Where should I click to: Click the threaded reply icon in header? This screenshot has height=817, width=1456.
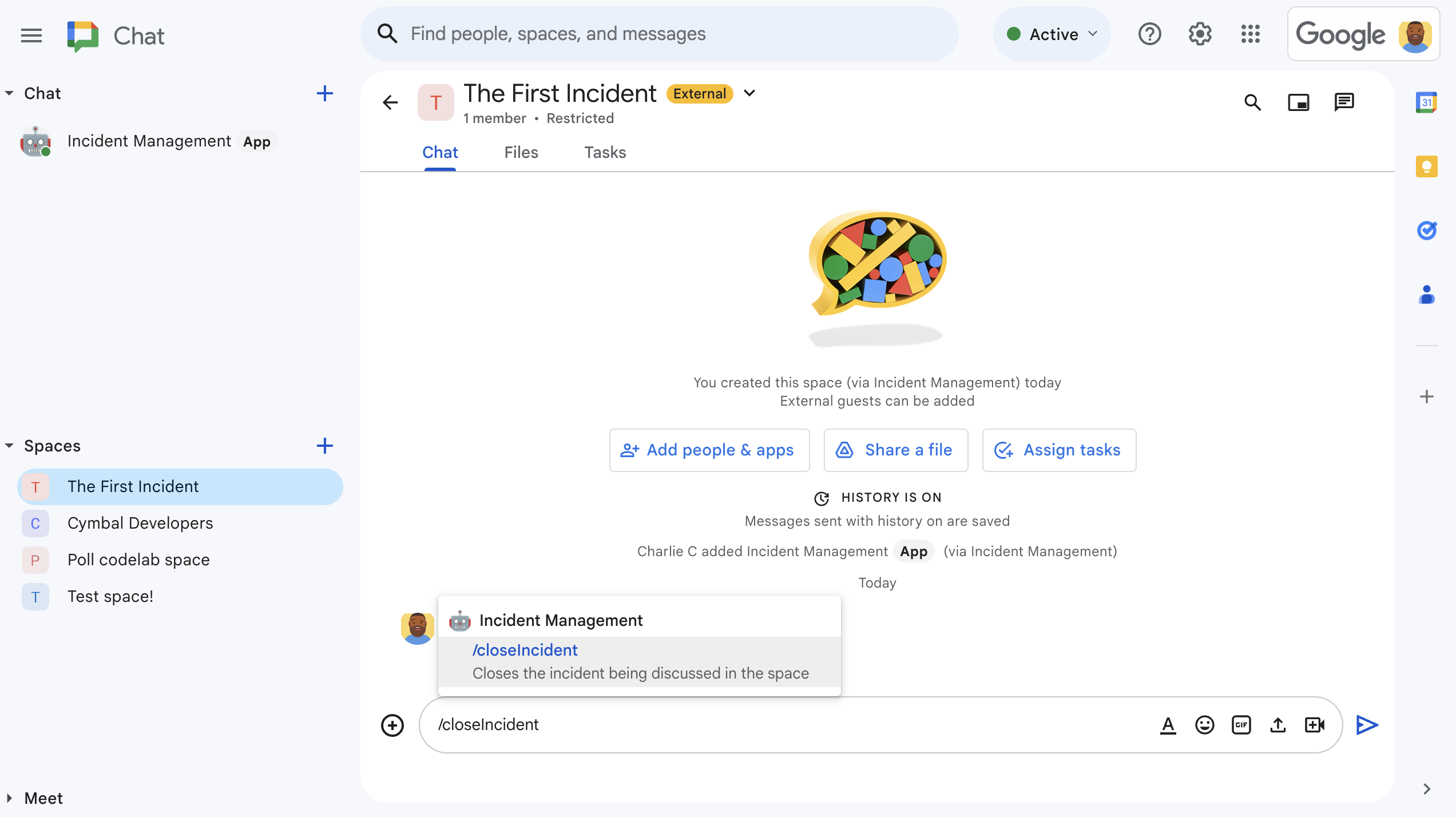[x=1346, y=101]
